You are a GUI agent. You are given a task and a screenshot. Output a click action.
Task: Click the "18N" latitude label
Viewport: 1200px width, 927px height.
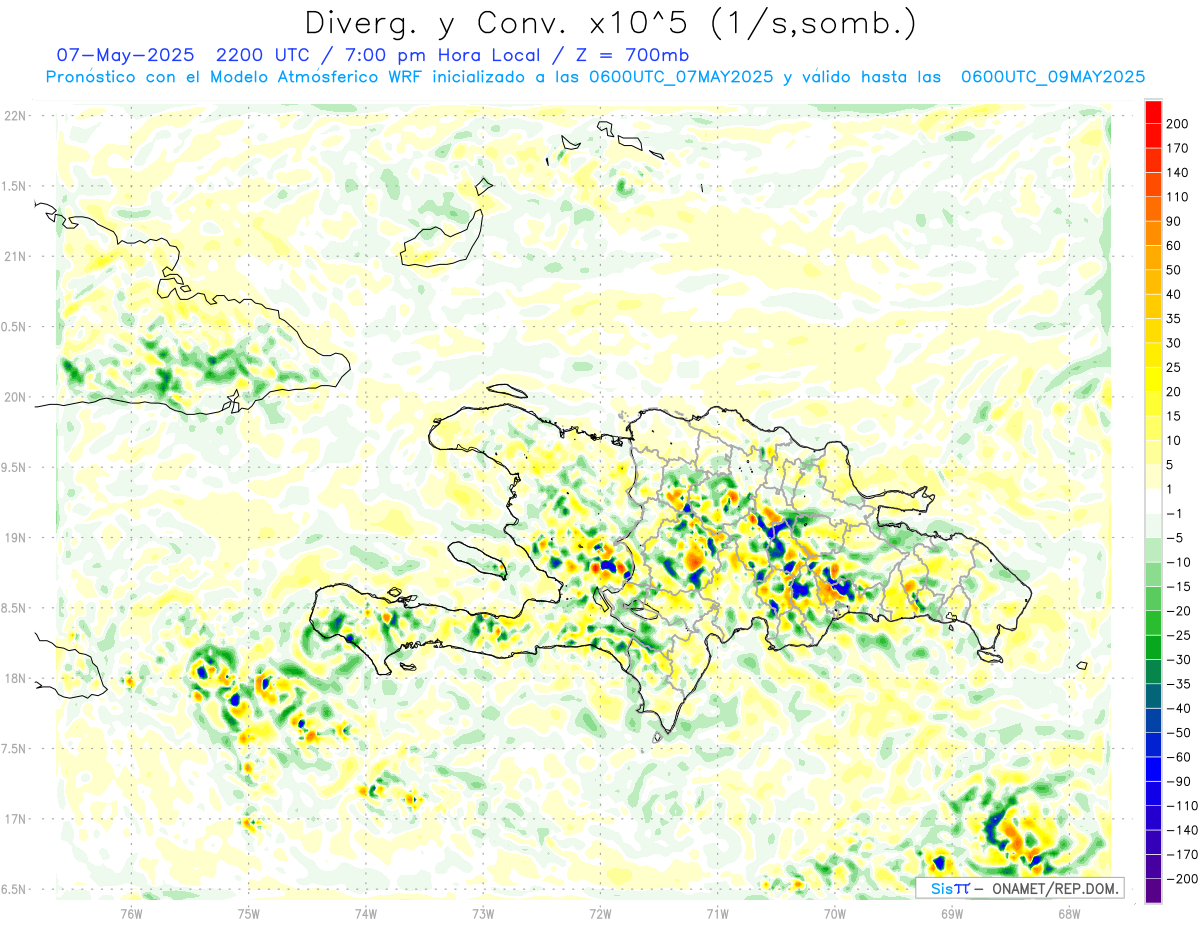pyautogui.click(x=15, y=678)
